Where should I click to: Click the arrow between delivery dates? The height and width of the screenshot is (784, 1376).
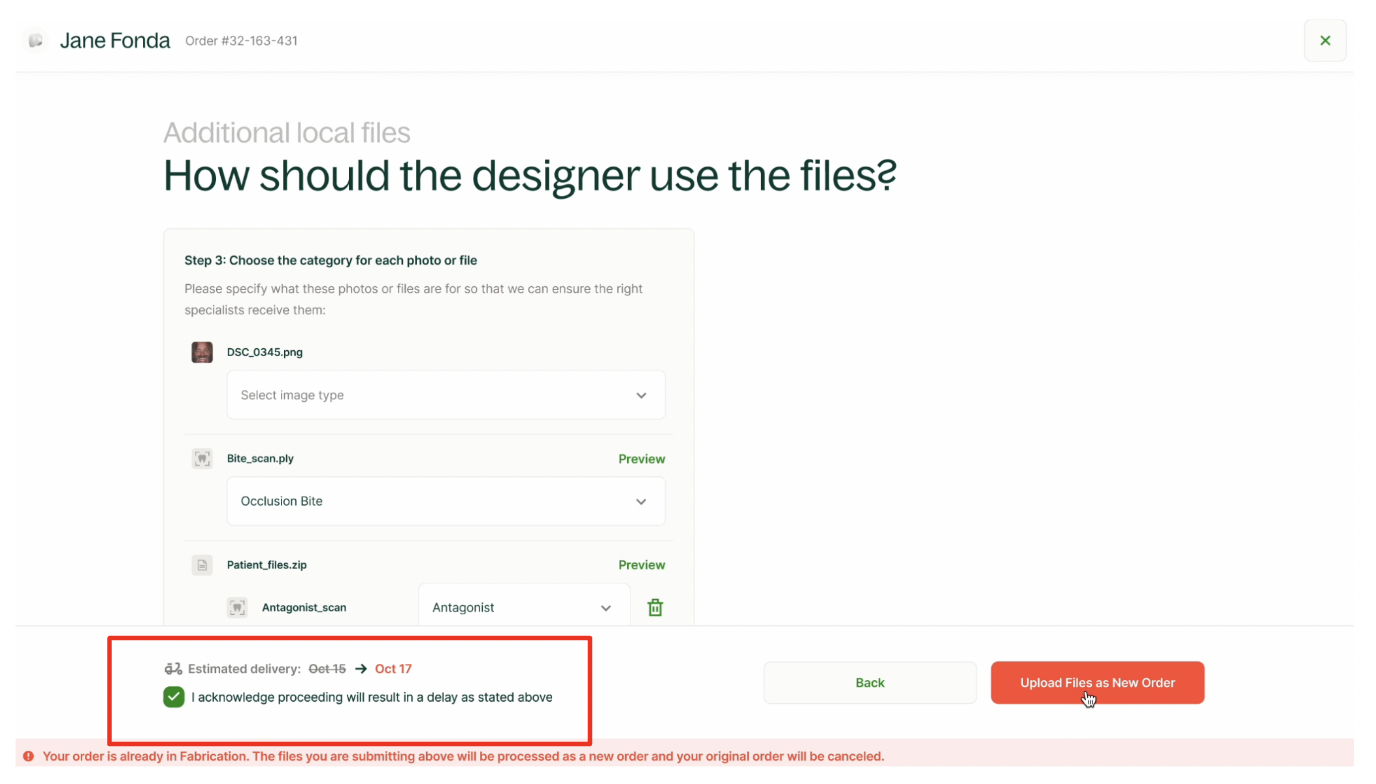pyautogui.click(x=361, y=669)
